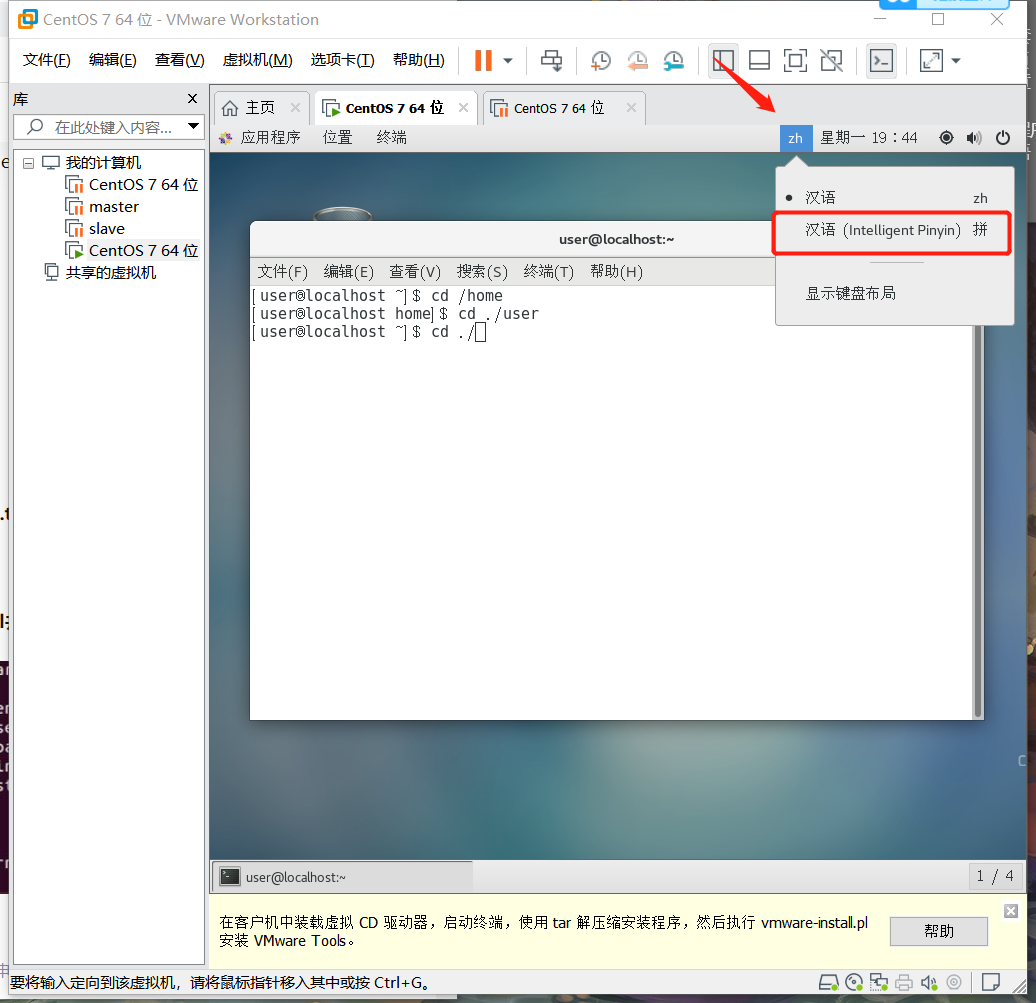Click the hard disk status bar icon
Image resolution: width=1036 pixels, height=1003 pixels.
[x=828, y=983]
